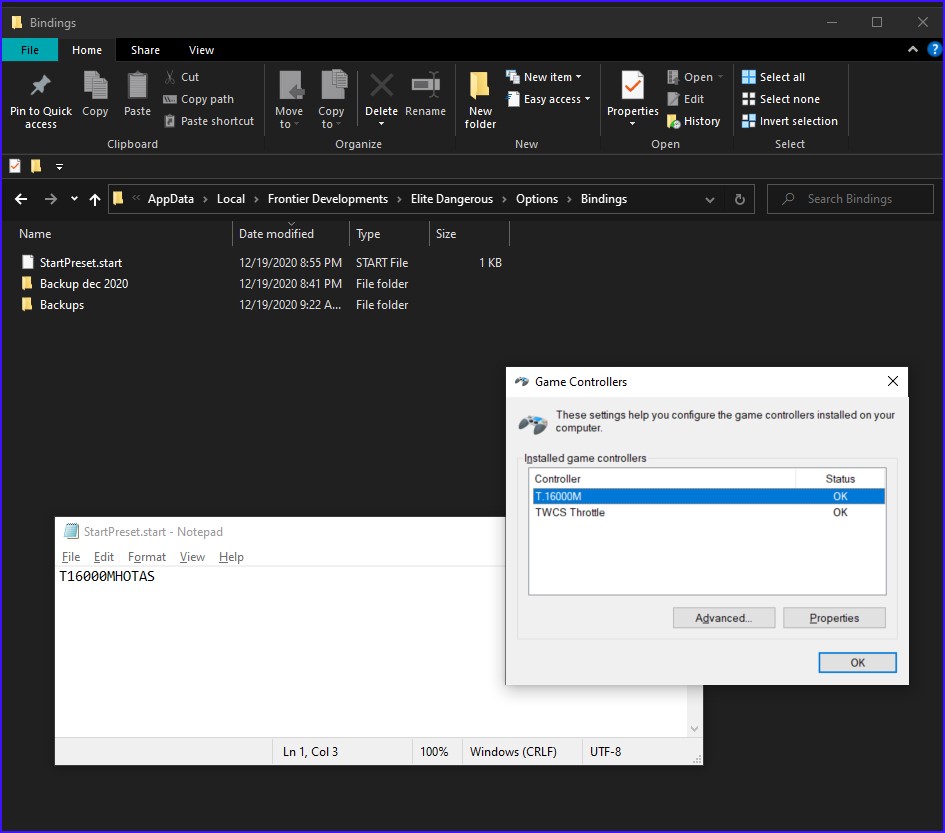
Task: Click the Copy ribbon icon
Action: coord(95,85)
